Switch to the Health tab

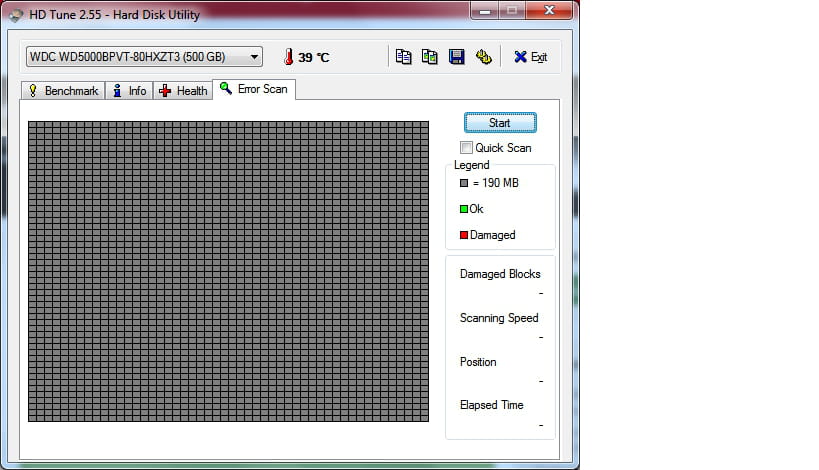click(183, 91)
